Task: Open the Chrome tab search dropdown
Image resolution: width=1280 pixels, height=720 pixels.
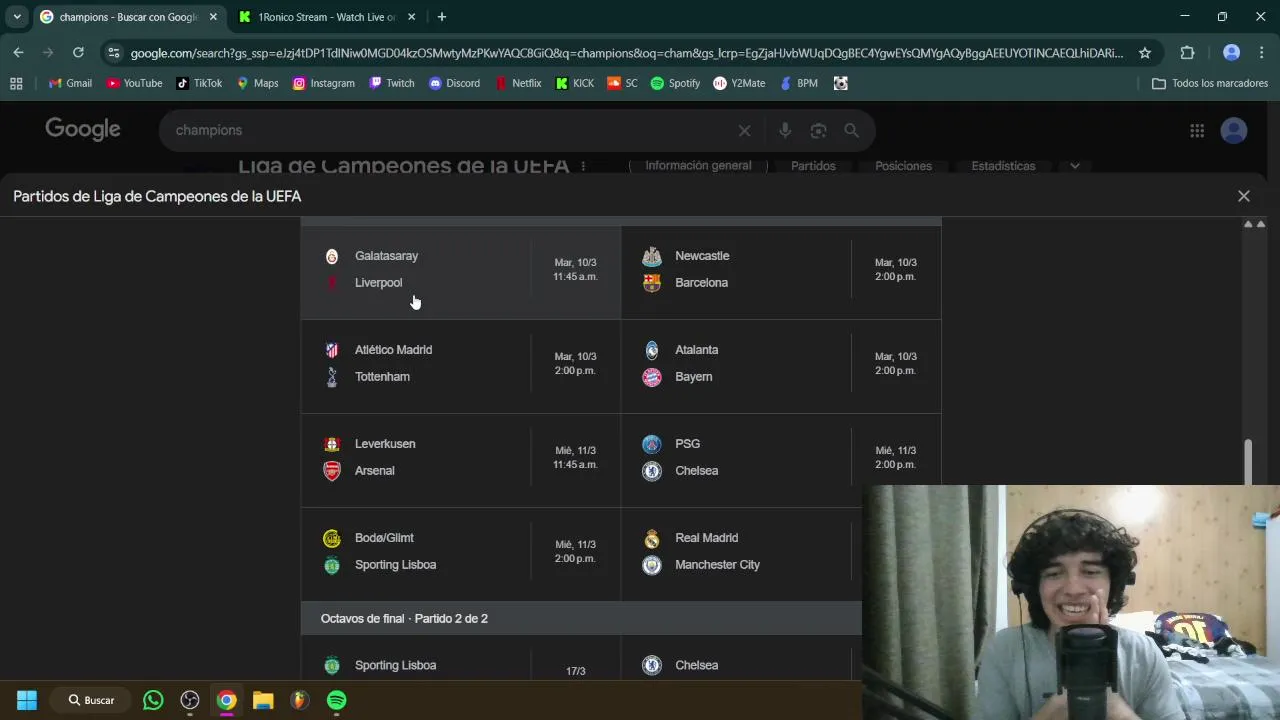Action: (x=17, y=17)
